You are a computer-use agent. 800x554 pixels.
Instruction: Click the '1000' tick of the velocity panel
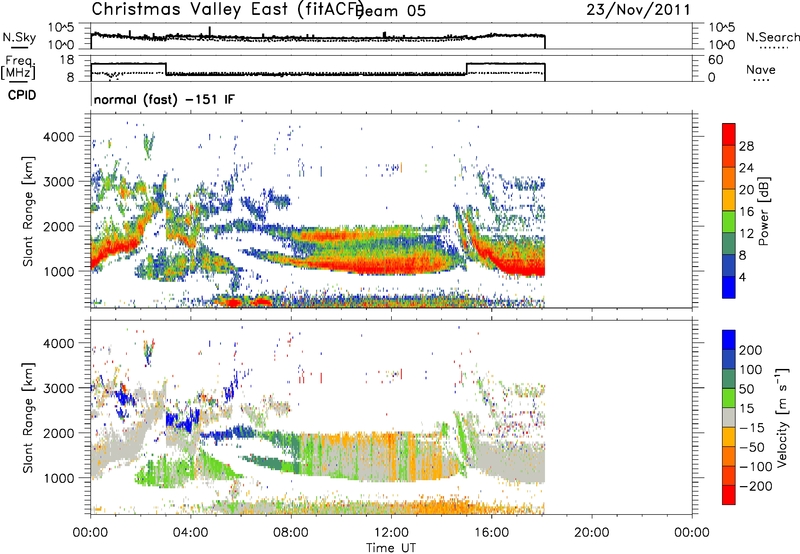[x=58, y=478]
